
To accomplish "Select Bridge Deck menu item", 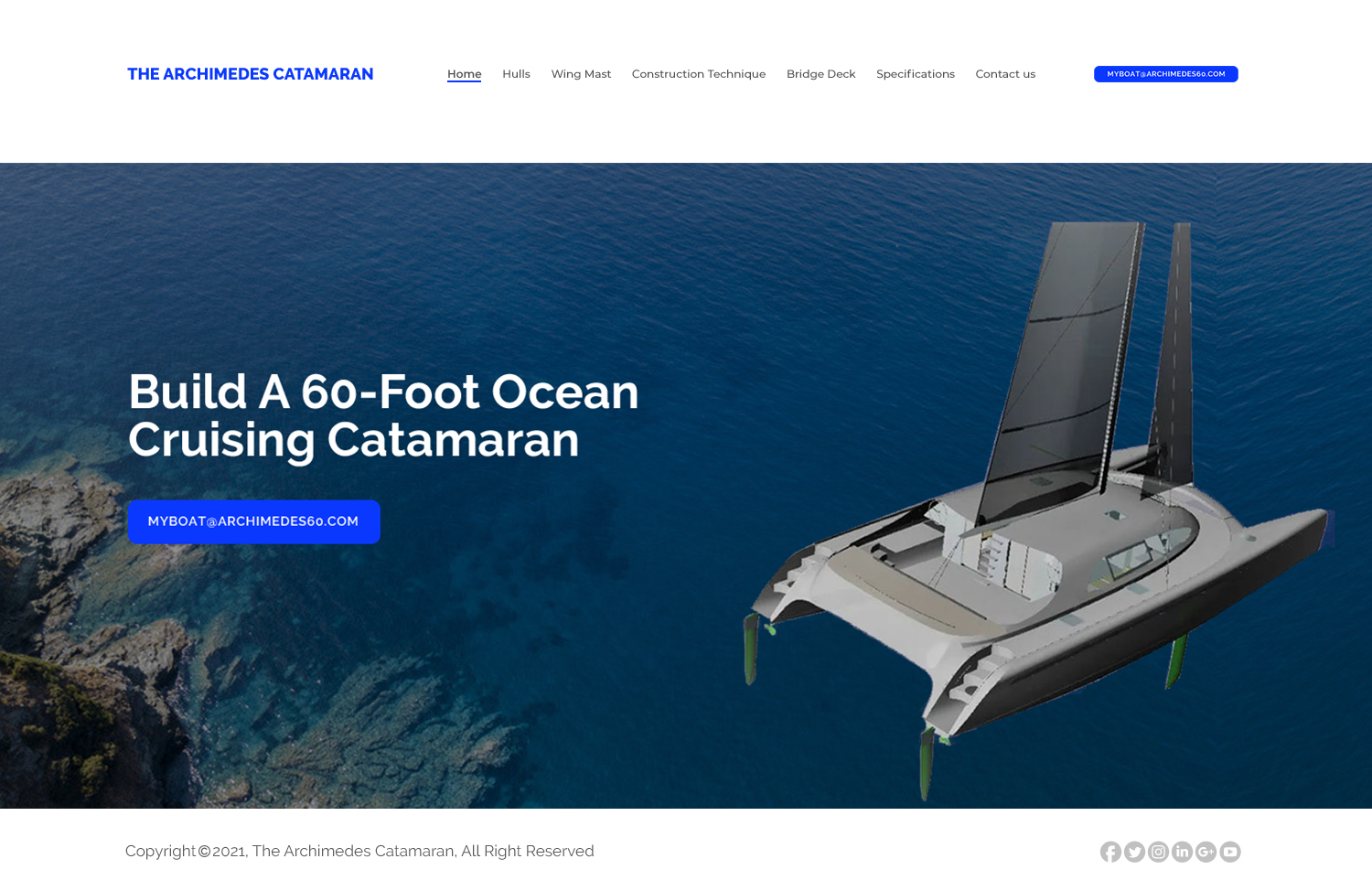I will (820, 74).
